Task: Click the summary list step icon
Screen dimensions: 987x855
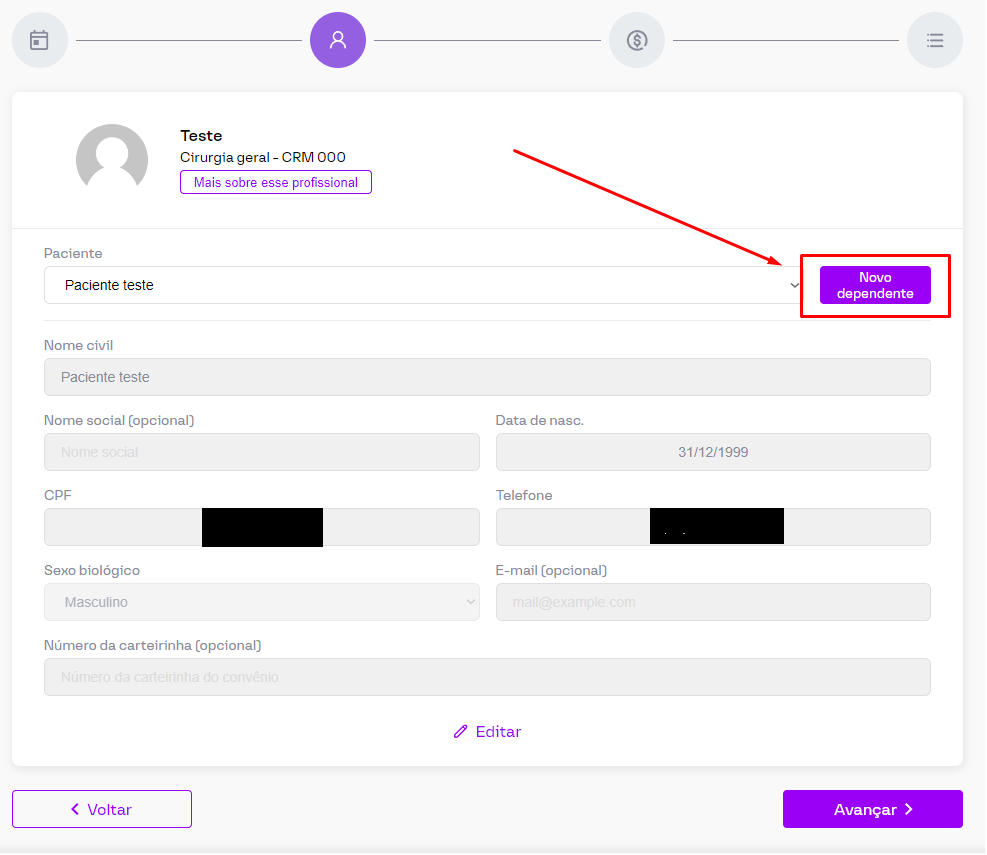Action: (x=935, y=40)
